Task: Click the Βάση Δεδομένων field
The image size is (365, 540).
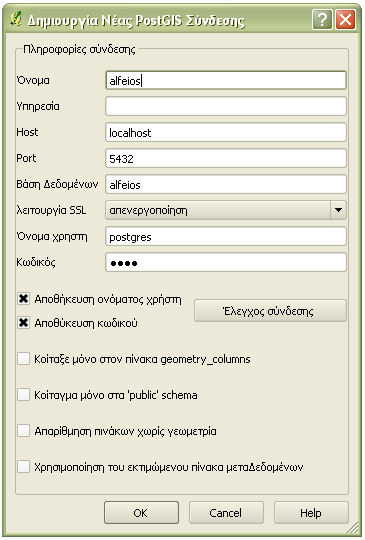Action: pyautogui.click(x=226, y=185)
